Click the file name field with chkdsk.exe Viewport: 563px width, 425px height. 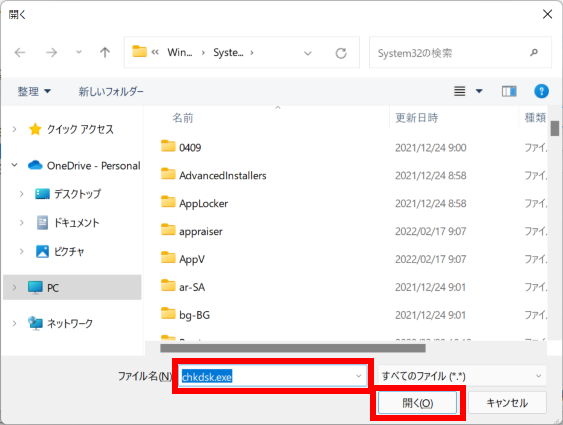pos(273,376)
